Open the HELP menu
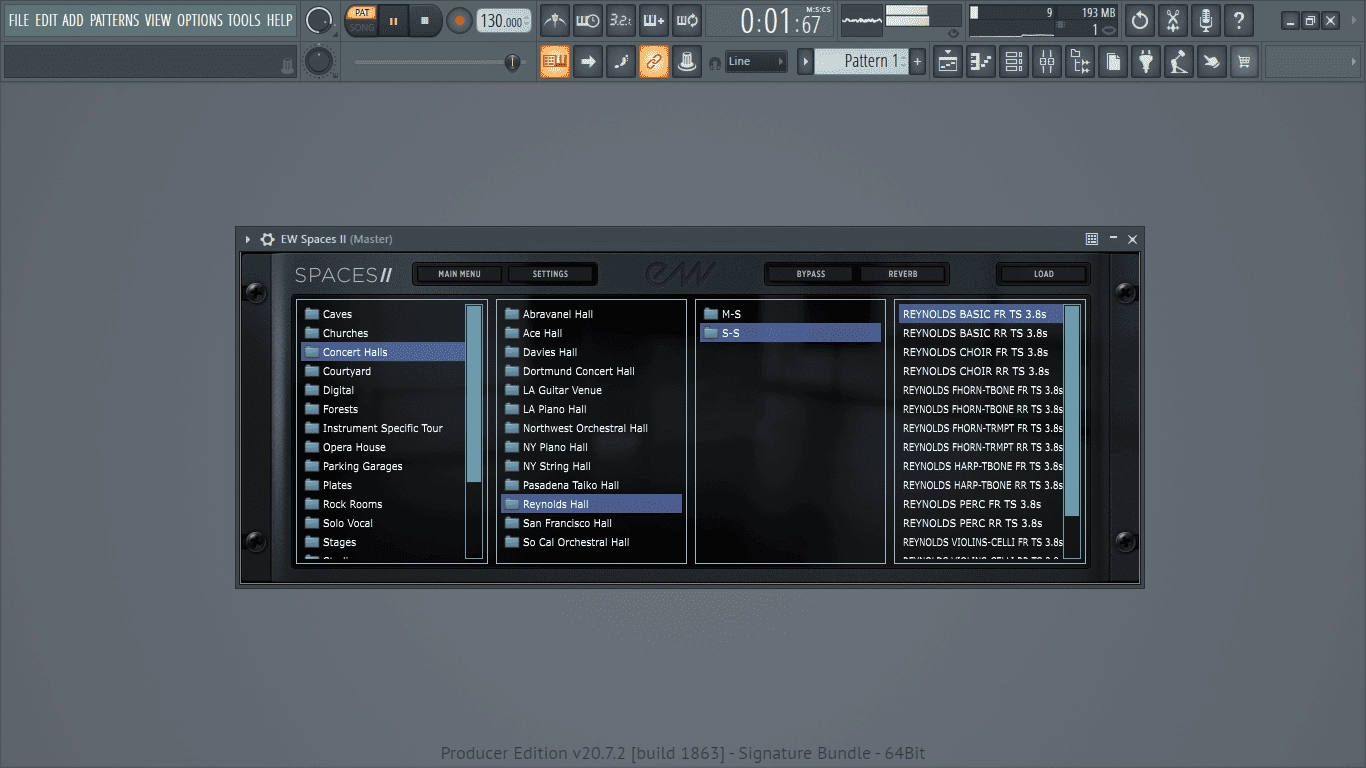 coord(279,20)
